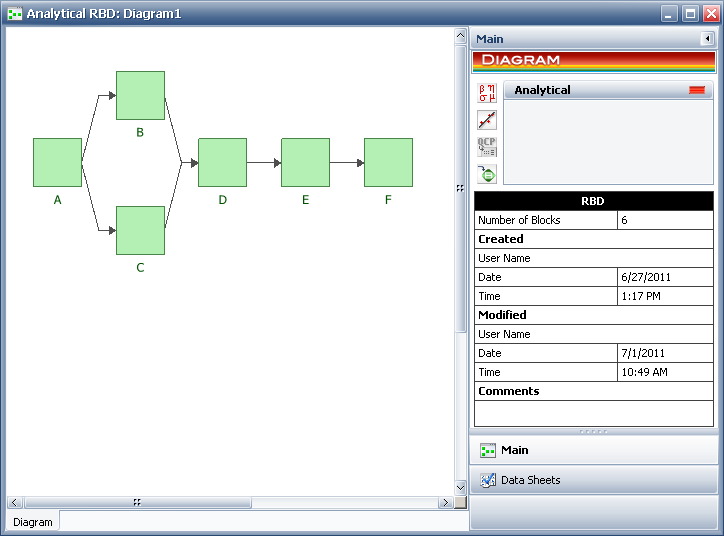724x536 pixels.
Task: Click the red status indicator in Analytical header
Action: tap(696, 90)
